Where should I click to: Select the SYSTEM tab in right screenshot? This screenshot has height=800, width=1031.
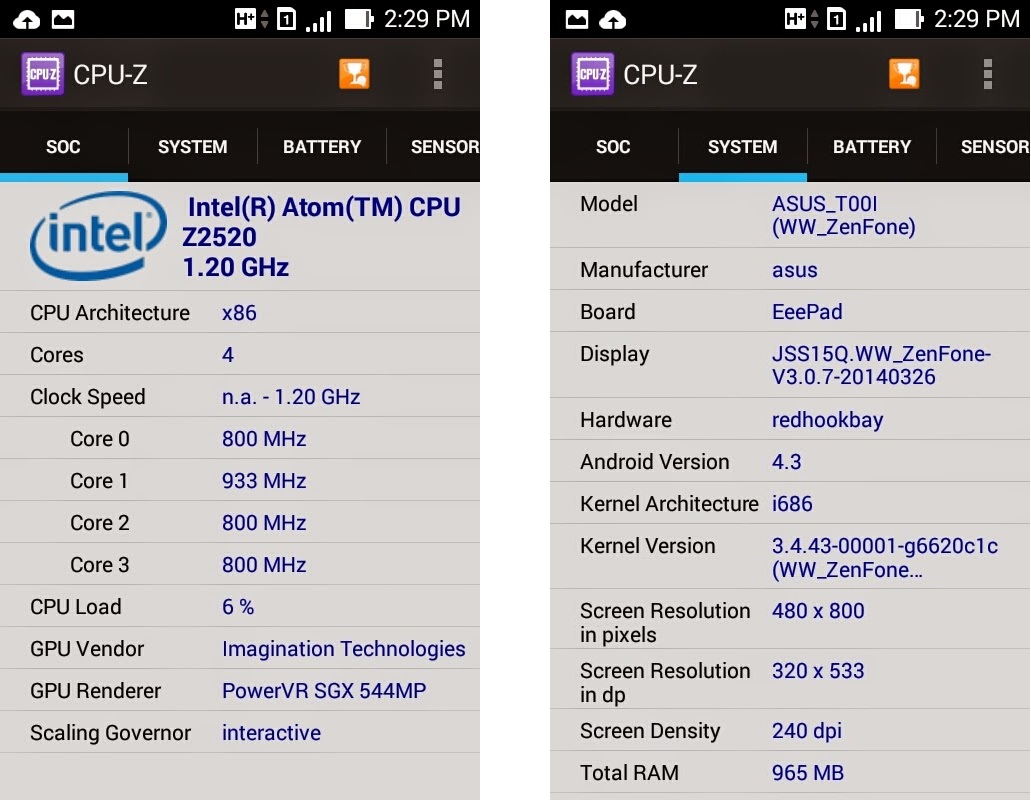pos(742,147)
